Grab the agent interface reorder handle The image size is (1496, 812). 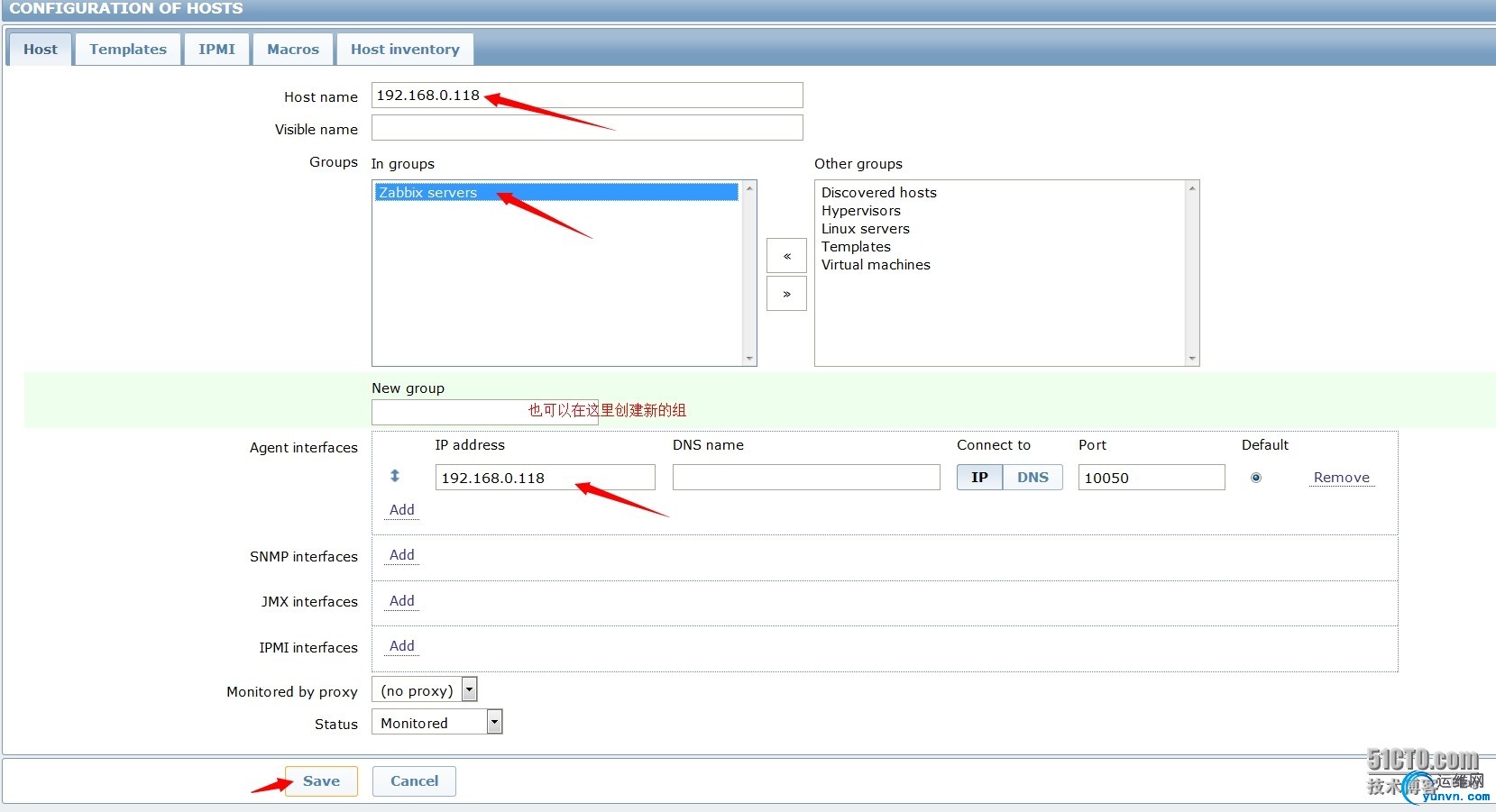point(394,476)
